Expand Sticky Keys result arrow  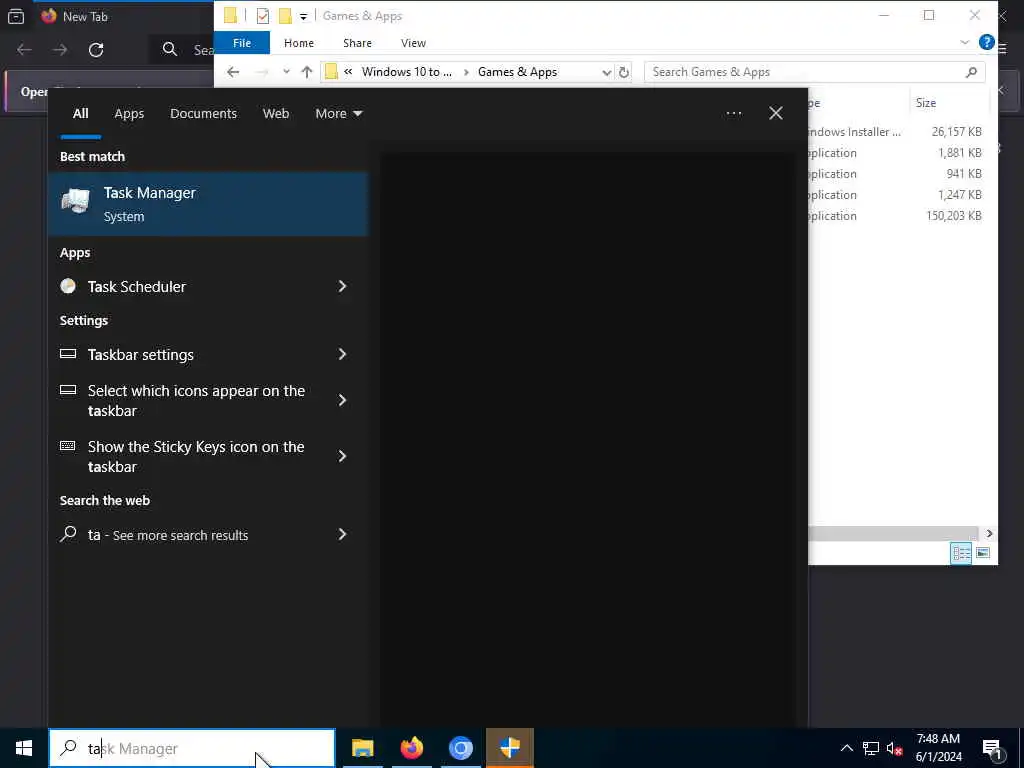(x=342, y=456)
